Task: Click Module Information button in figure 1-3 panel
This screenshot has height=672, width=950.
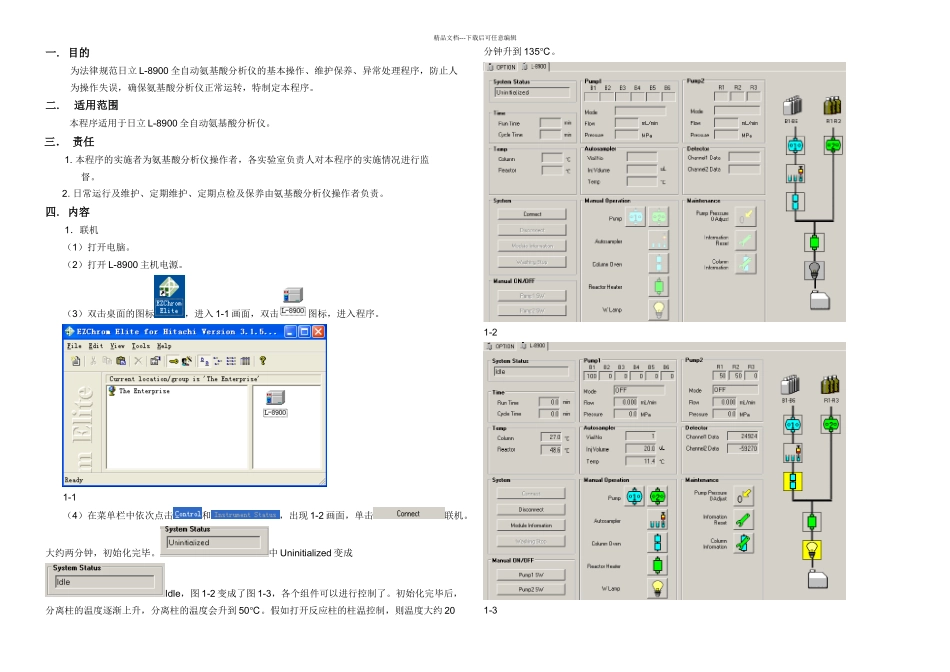Action: (531, 525)
